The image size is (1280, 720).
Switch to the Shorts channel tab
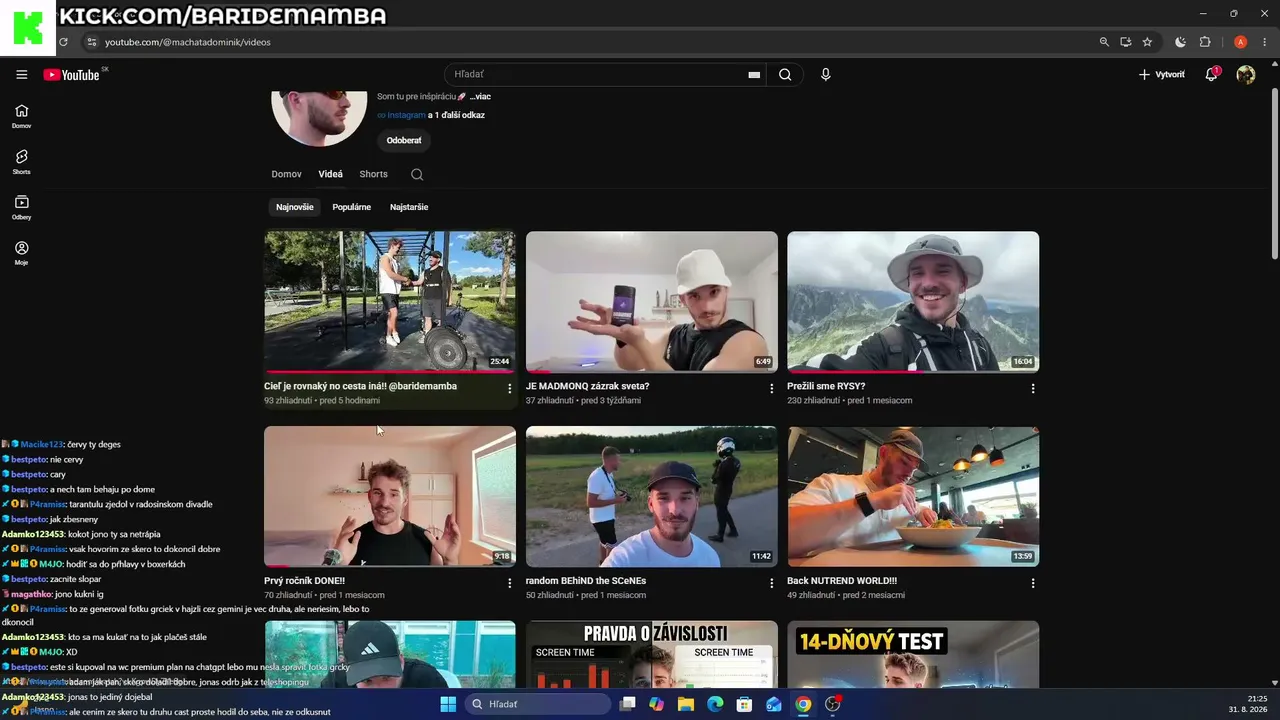[x=373, y=174]
